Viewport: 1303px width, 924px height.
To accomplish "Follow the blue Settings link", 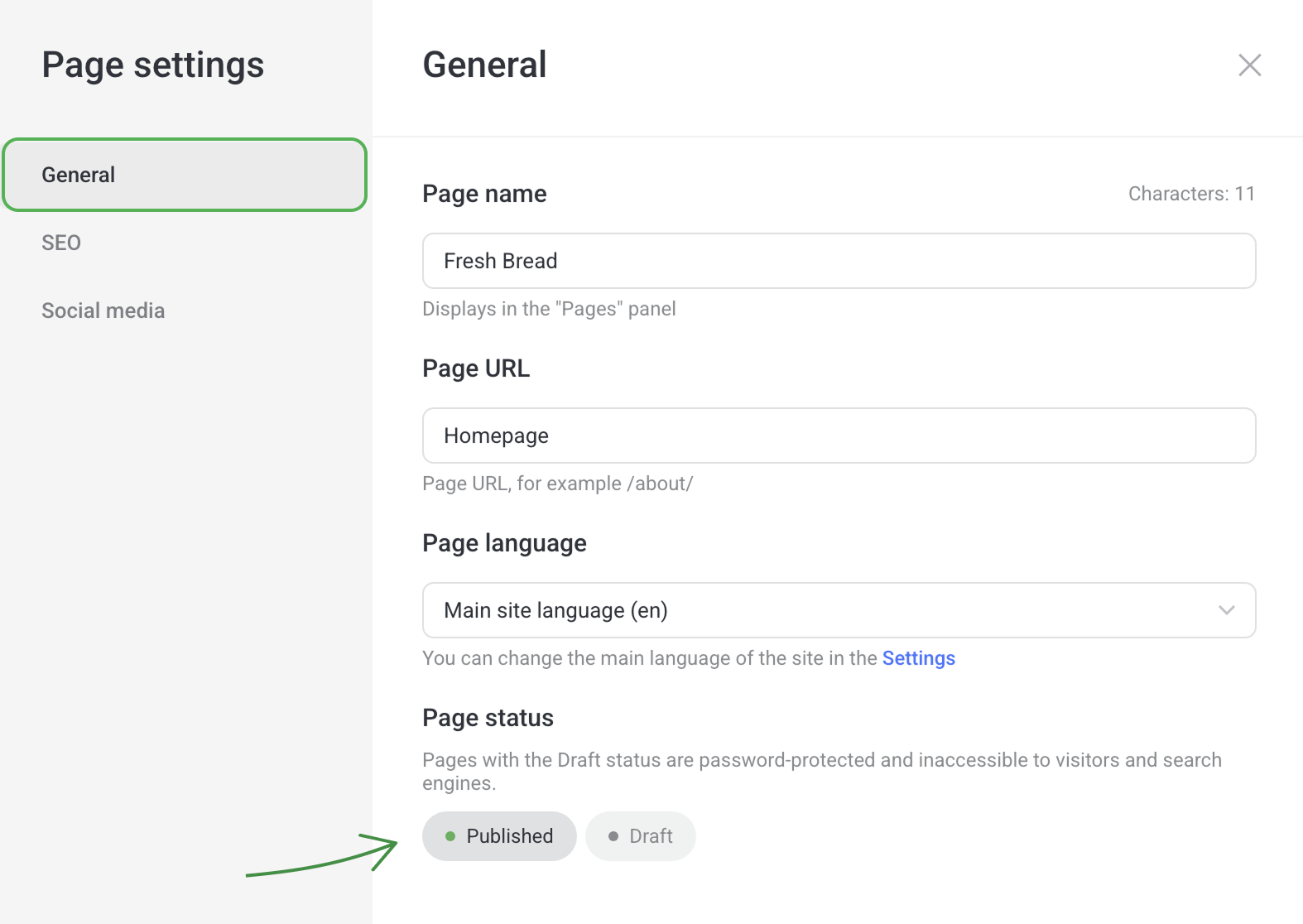I will (x=918, y=658).
